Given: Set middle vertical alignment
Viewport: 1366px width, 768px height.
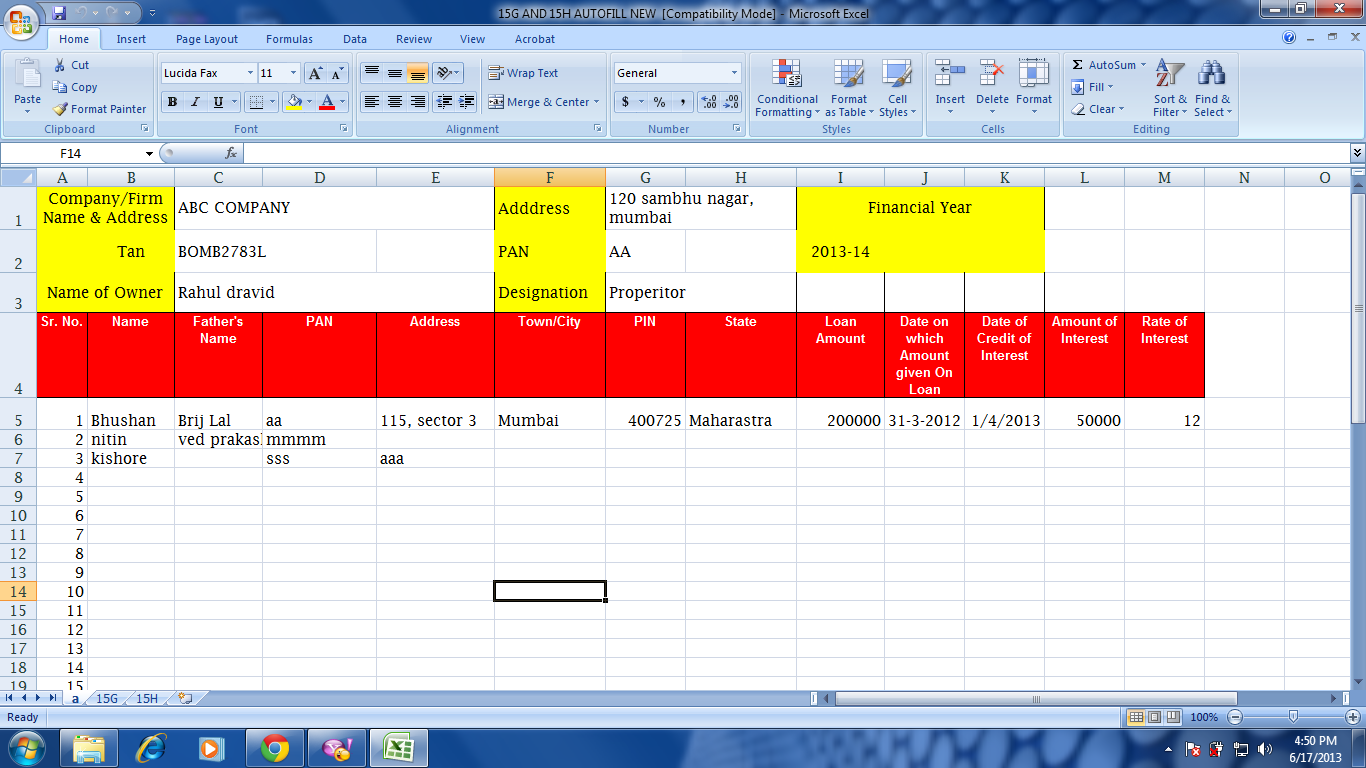Looking at the screenshot, I should click(x=395, y=73).
